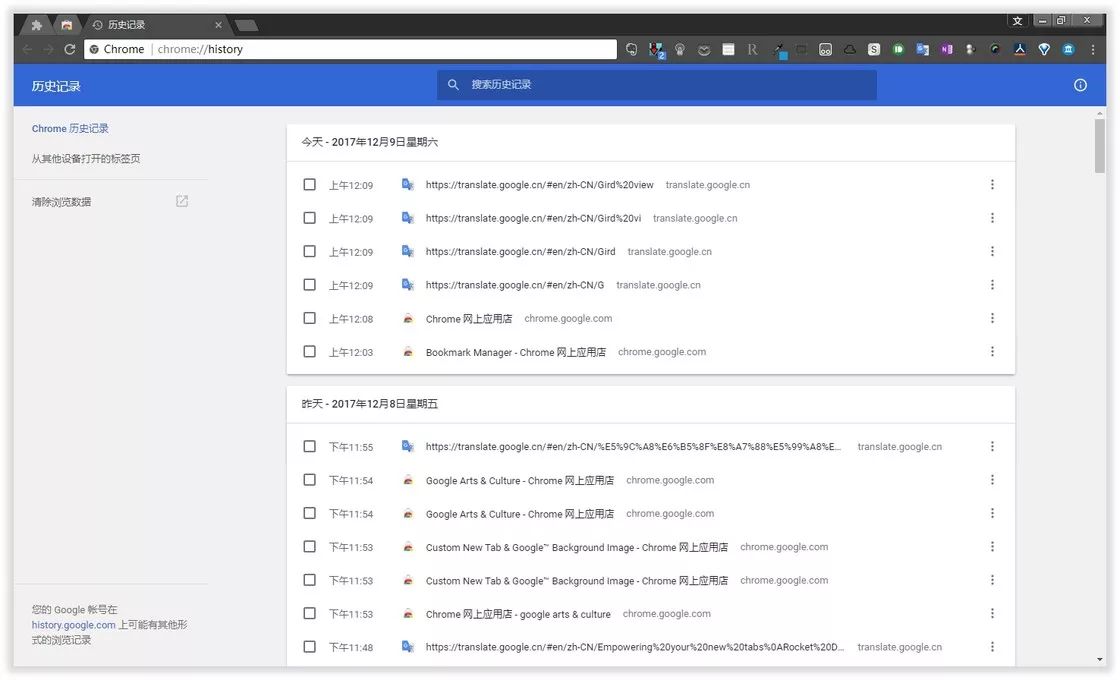Image resolution: width=1120 pixels, height=680 pixels.
Task: Select Chrome 历史记录 in the sidebar
Action: tap(70, 129)
